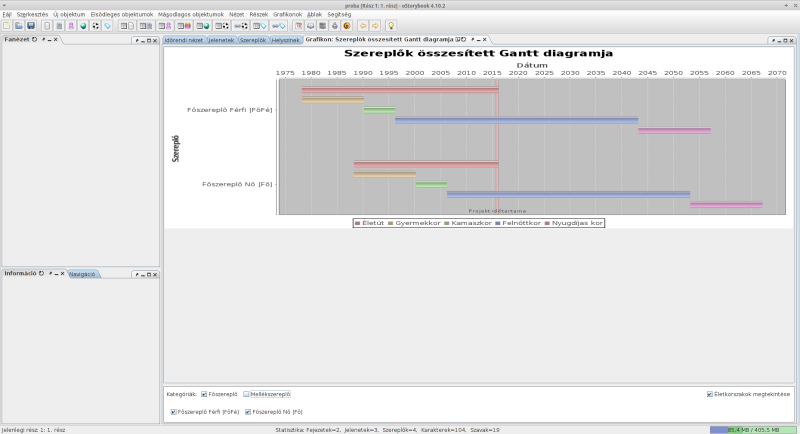Click the orange spiral Memoria icon

(347, 25)
